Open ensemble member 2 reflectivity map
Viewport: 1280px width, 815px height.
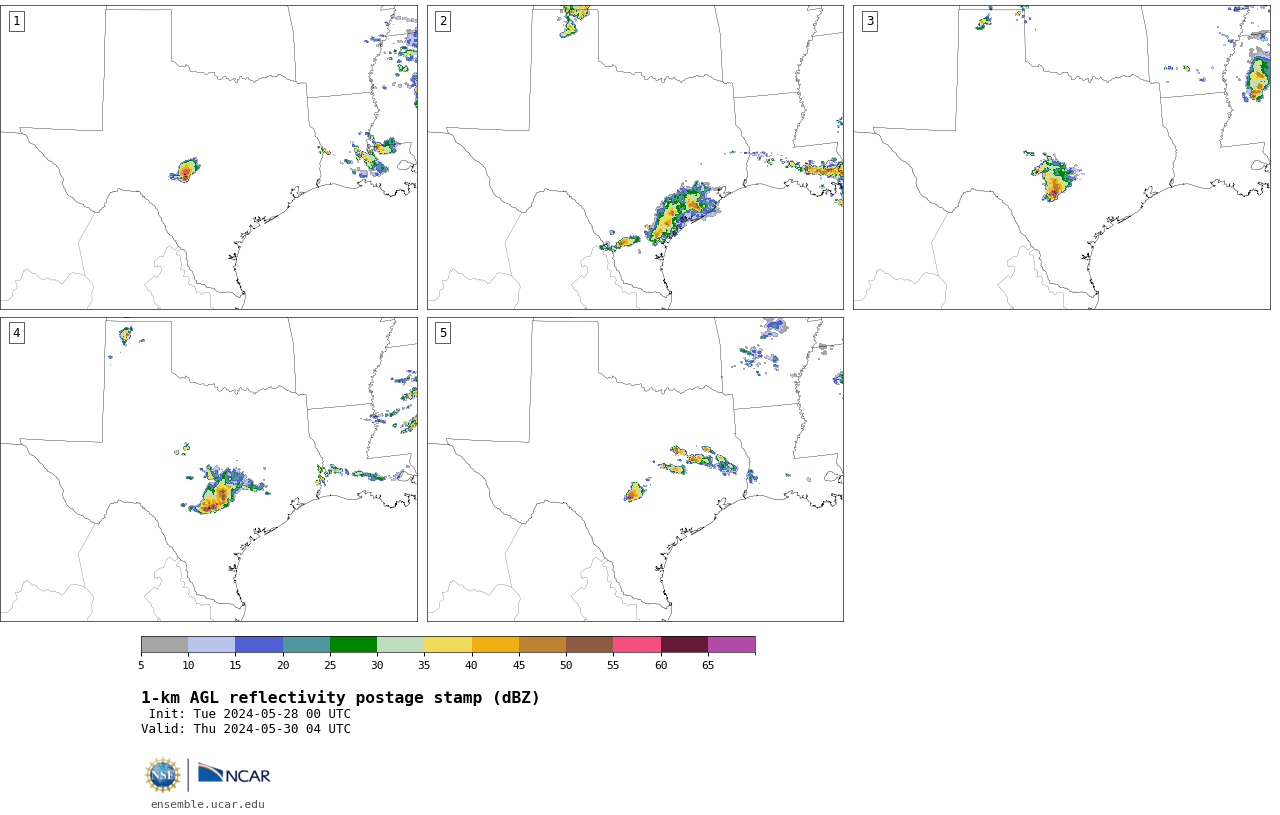point(635,157)
